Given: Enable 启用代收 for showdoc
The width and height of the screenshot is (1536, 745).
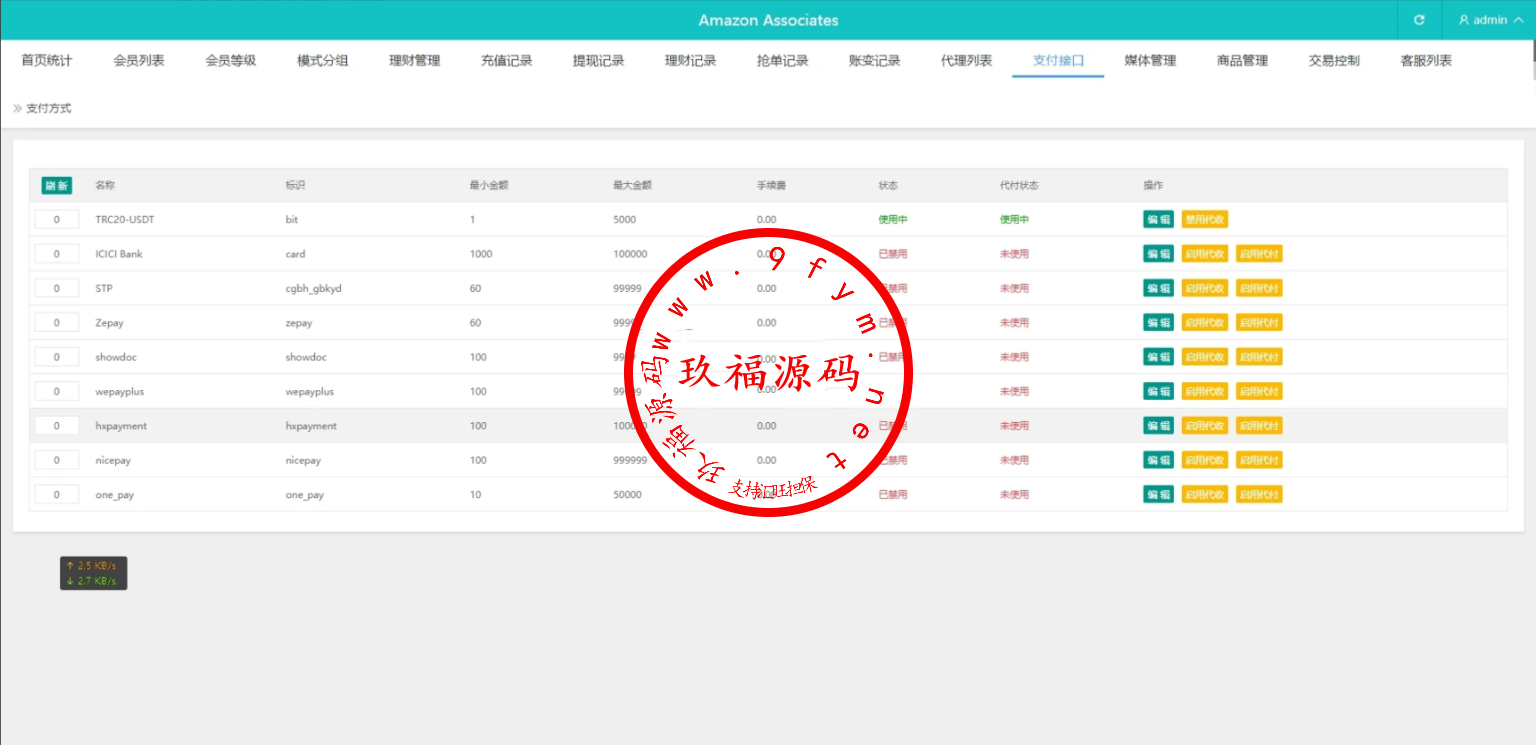Looking at the screenshot, I should [x=1205, y=357].
